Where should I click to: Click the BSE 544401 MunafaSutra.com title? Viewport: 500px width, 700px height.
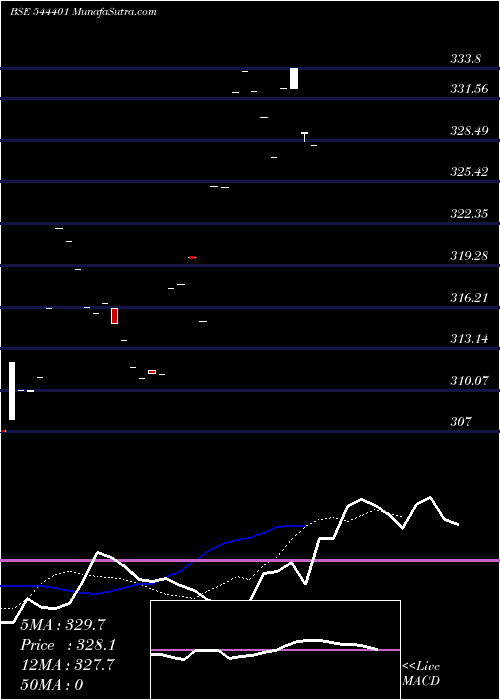pos(83,12)
